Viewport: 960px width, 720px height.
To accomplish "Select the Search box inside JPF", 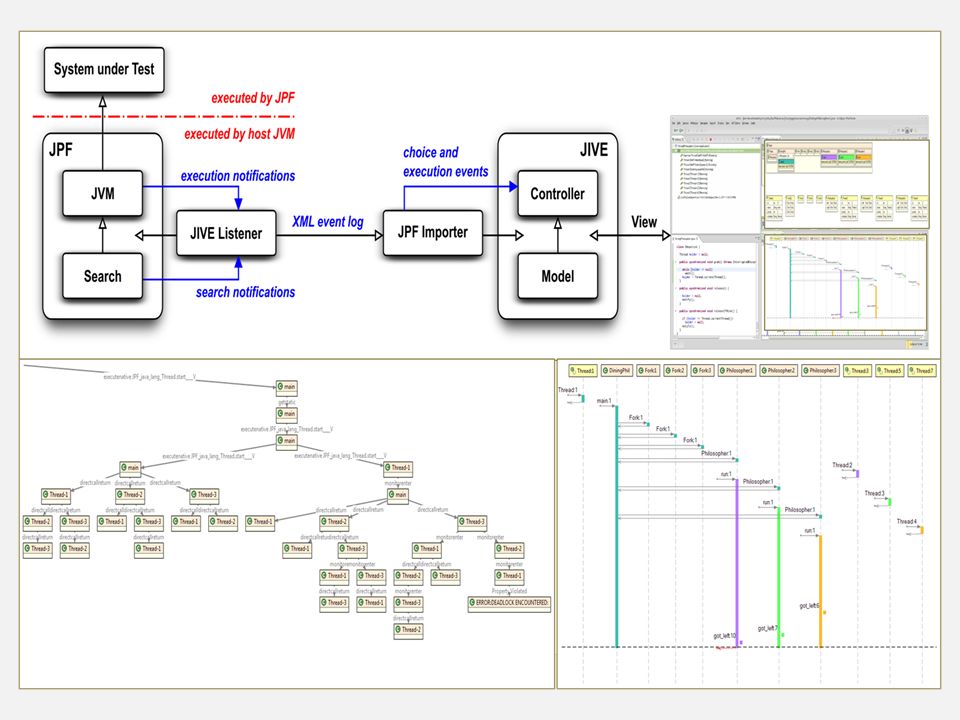I will pos(102,276).
